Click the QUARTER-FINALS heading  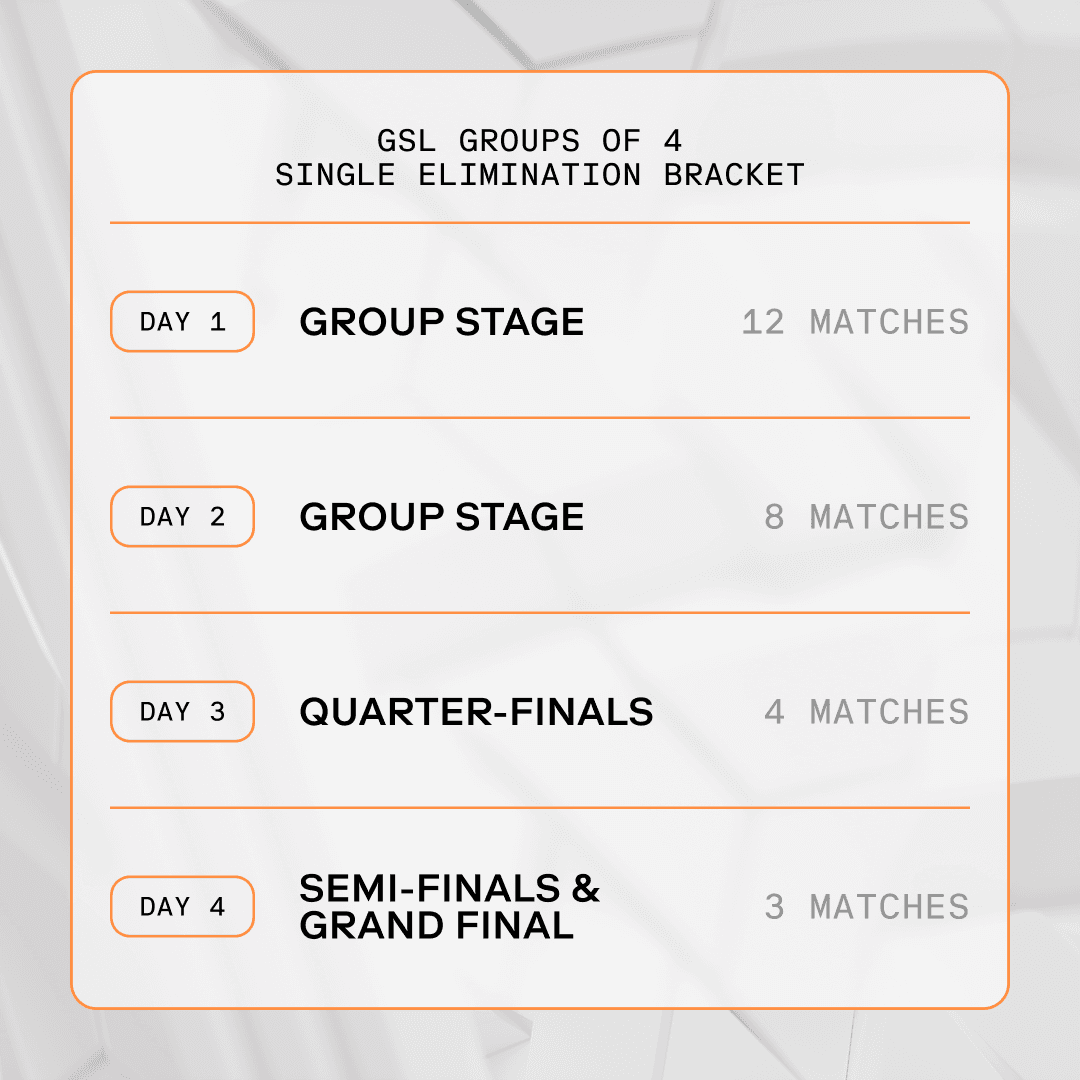coord(476,712)
